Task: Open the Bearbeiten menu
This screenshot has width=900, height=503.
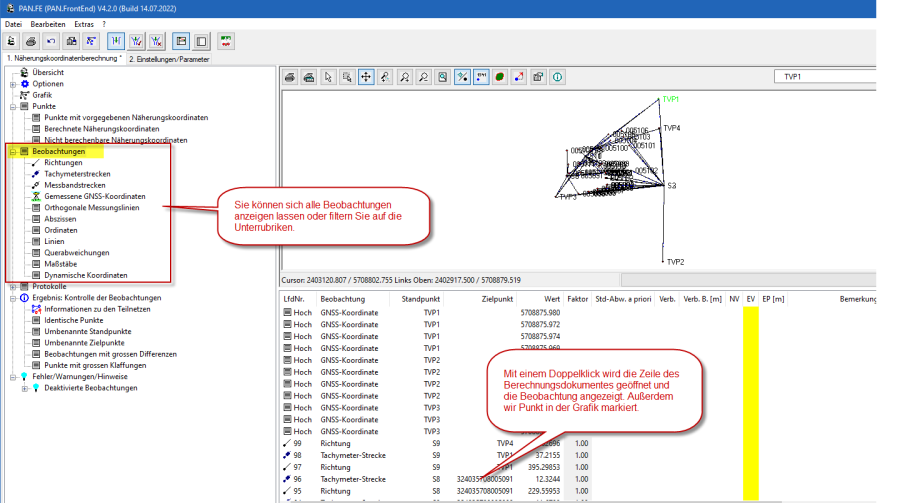Action: [x=46, y=22]
